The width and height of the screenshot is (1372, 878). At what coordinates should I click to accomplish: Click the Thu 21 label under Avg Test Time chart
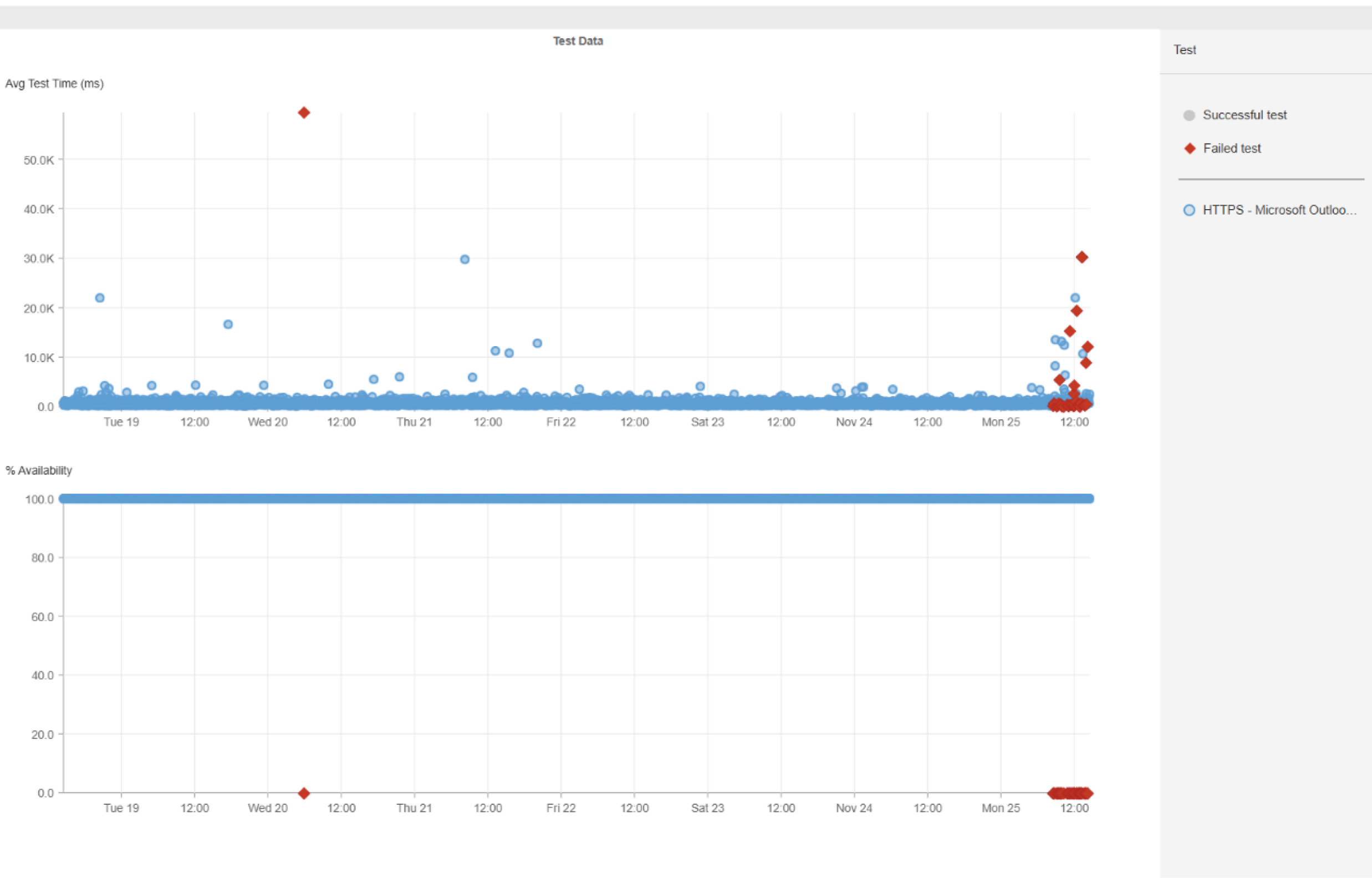414,422
